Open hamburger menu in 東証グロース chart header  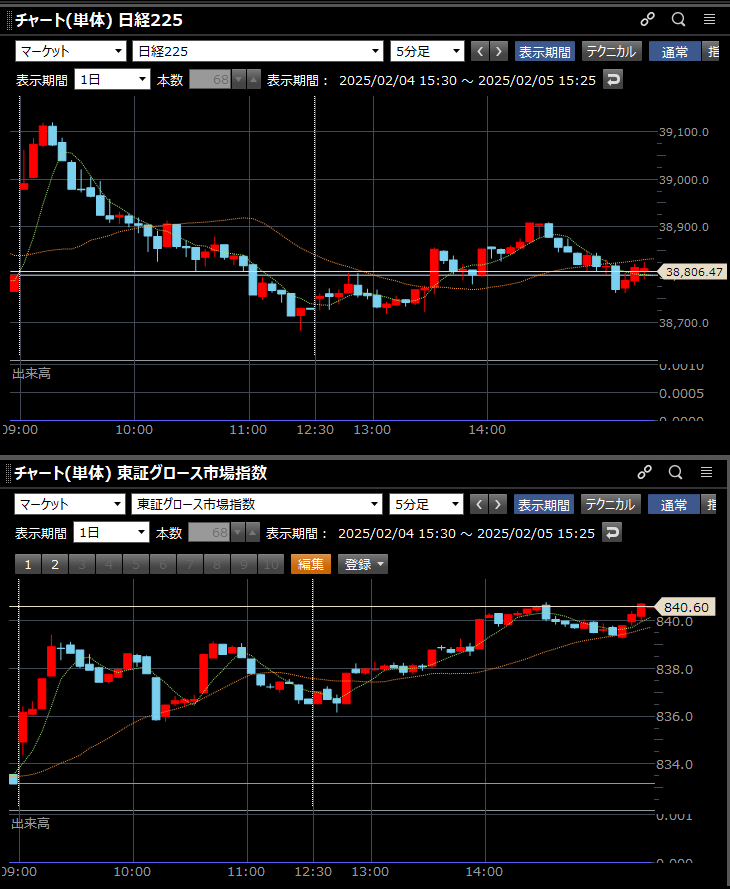click(706, 472)
